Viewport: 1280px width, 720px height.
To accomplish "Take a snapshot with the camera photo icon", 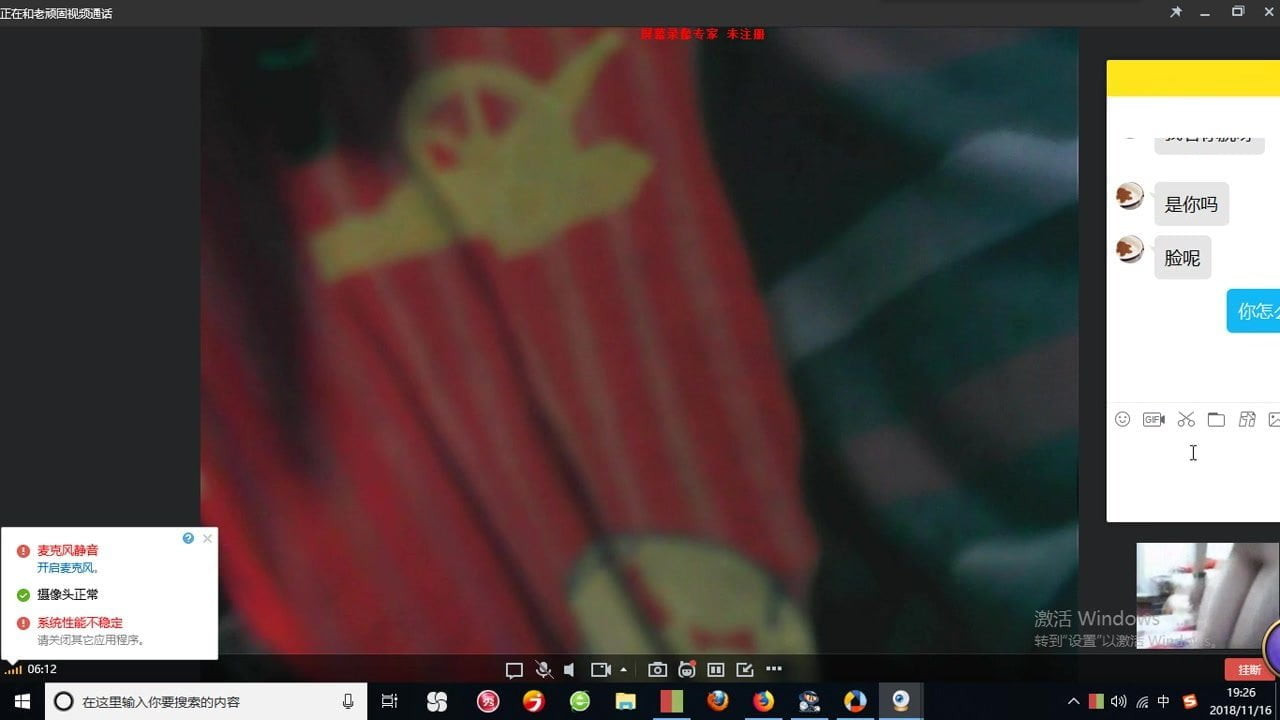I will [657, 670].
